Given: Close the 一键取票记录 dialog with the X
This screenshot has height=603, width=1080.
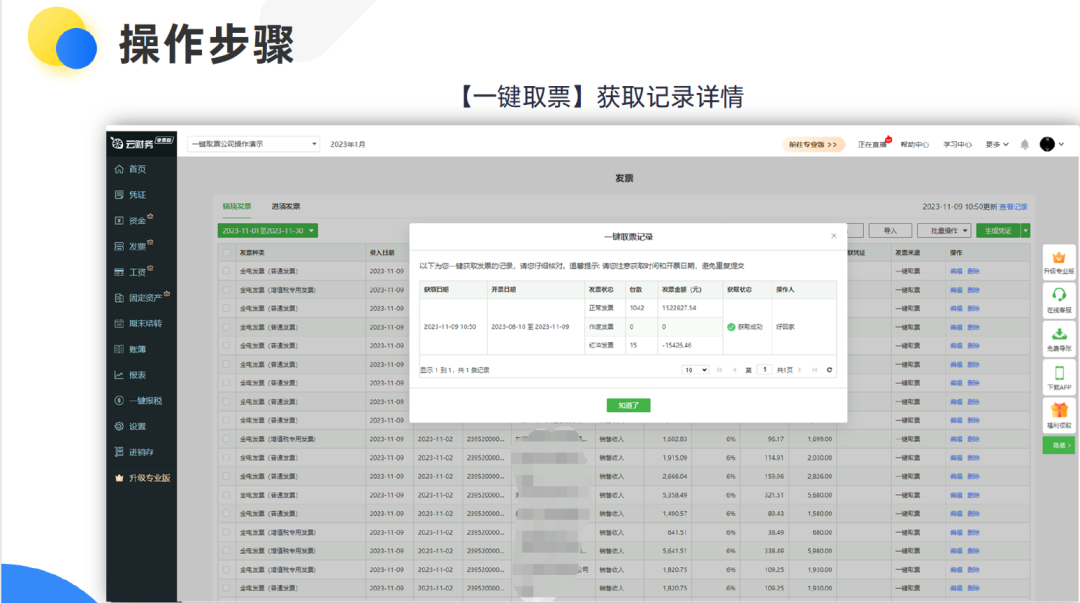Looking at the screenshot, I should [x=833, y=236].
